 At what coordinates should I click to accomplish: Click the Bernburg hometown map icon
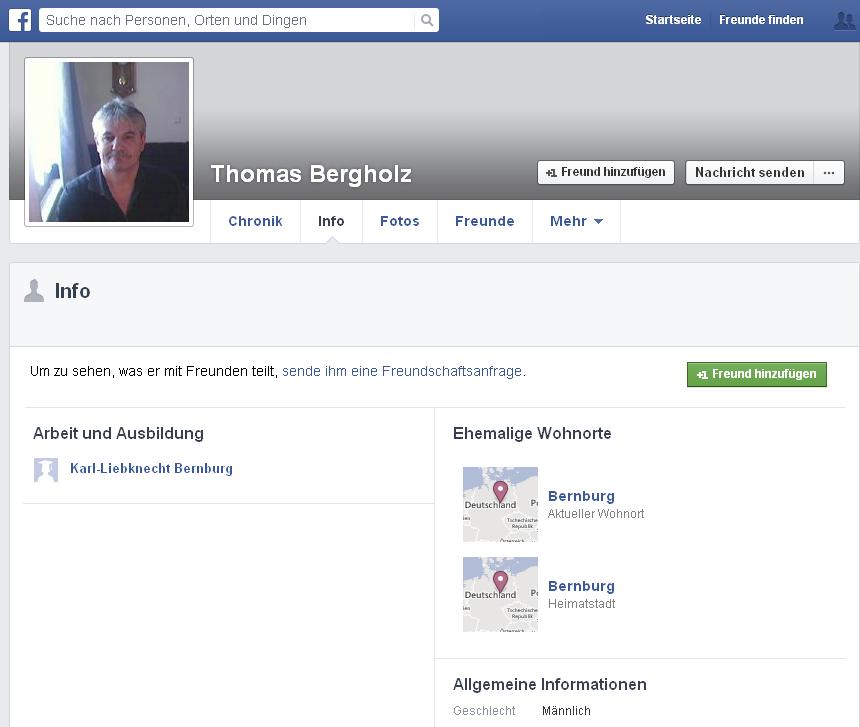click(x=500, y=594)
